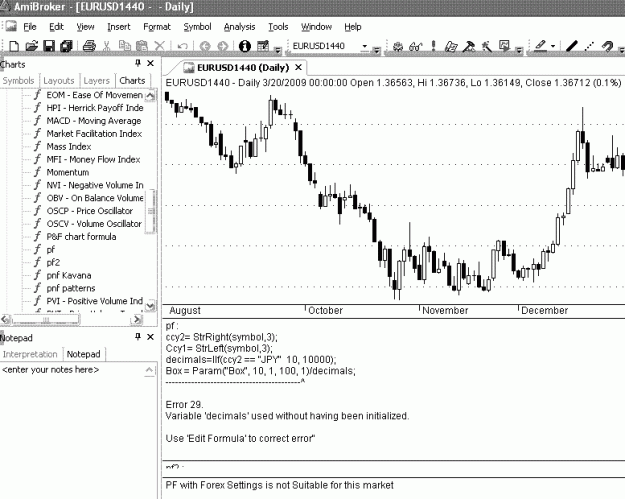The width and height of the screenshot is (625, 499).
Task: Select the dotted line style tool
Action: click(x=589, y=46)
